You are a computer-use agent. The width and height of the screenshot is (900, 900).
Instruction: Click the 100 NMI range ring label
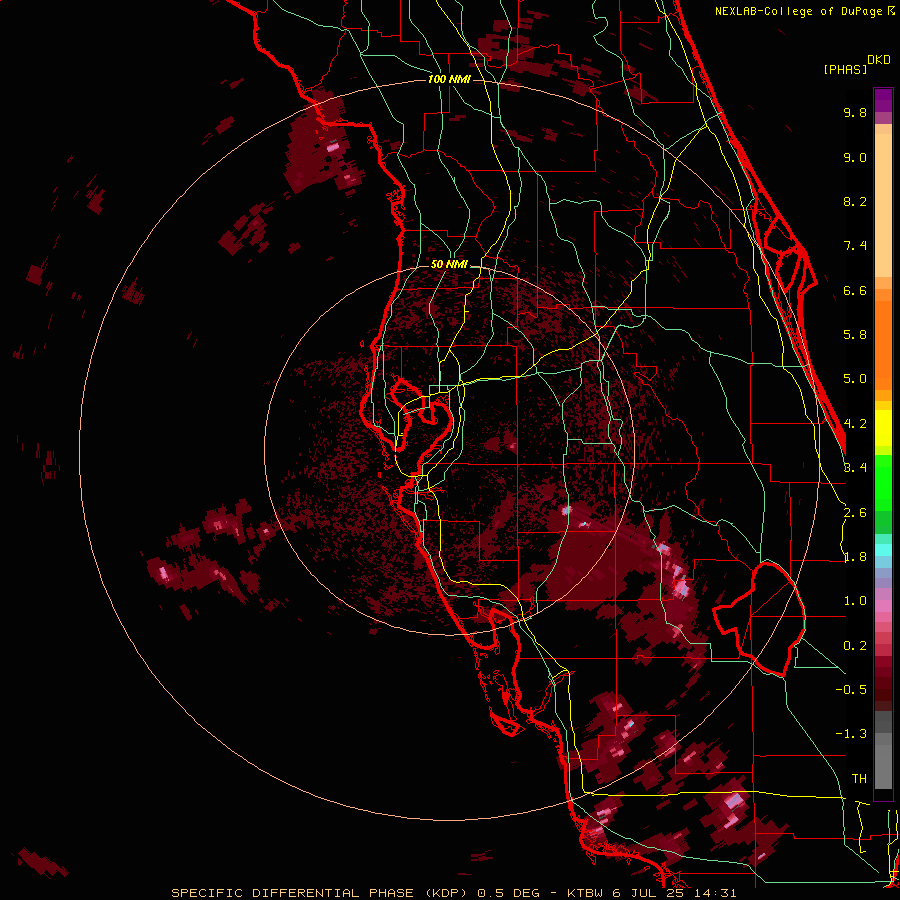449,79
